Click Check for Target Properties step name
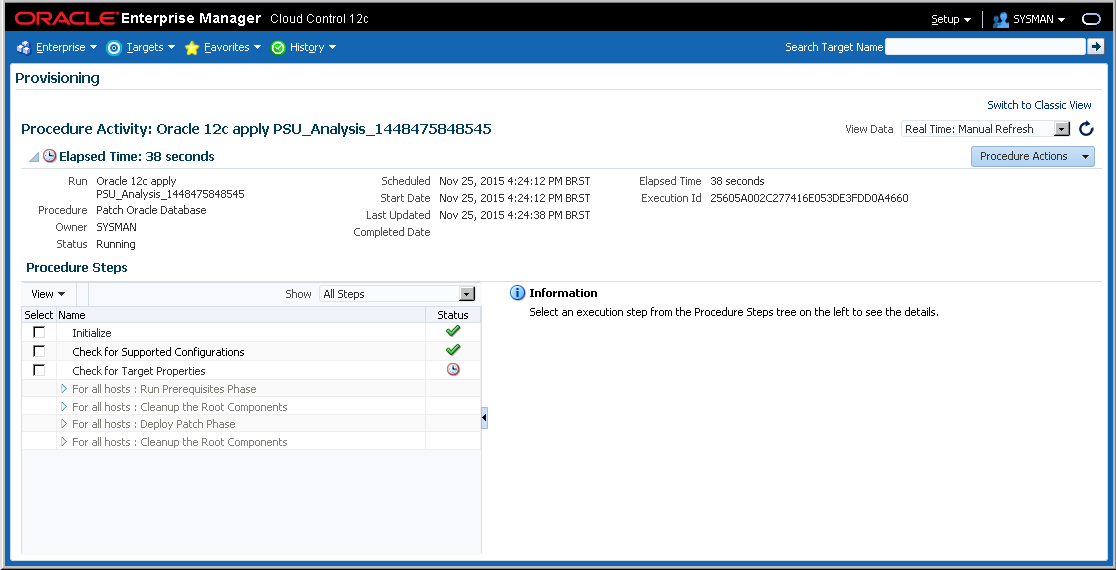 pos(139,371)
